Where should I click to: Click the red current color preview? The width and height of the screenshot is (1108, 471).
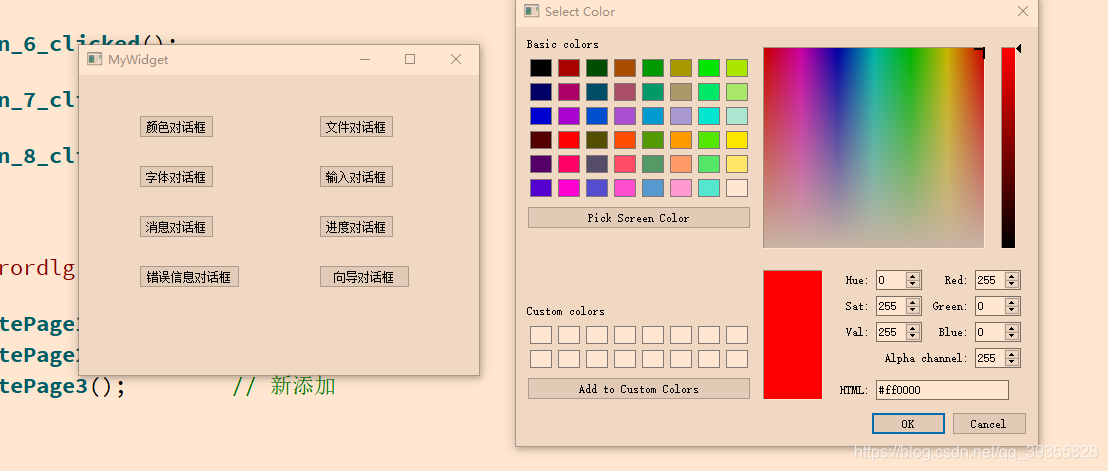(792, 334)
